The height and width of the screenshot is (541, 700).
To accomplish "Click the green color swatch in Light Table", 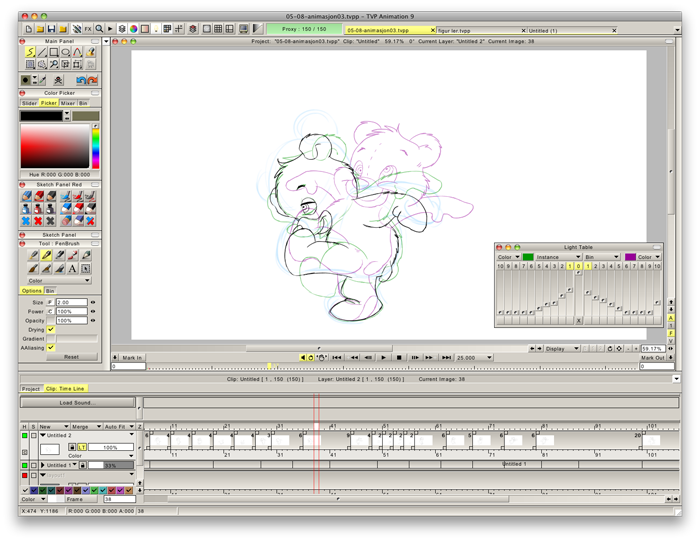I will tap(528, 257).
